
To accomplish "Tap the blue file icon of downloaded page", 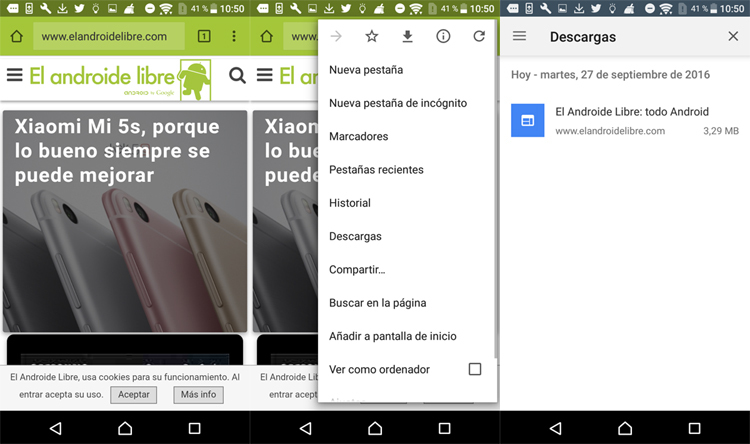I will click(526, 121).
